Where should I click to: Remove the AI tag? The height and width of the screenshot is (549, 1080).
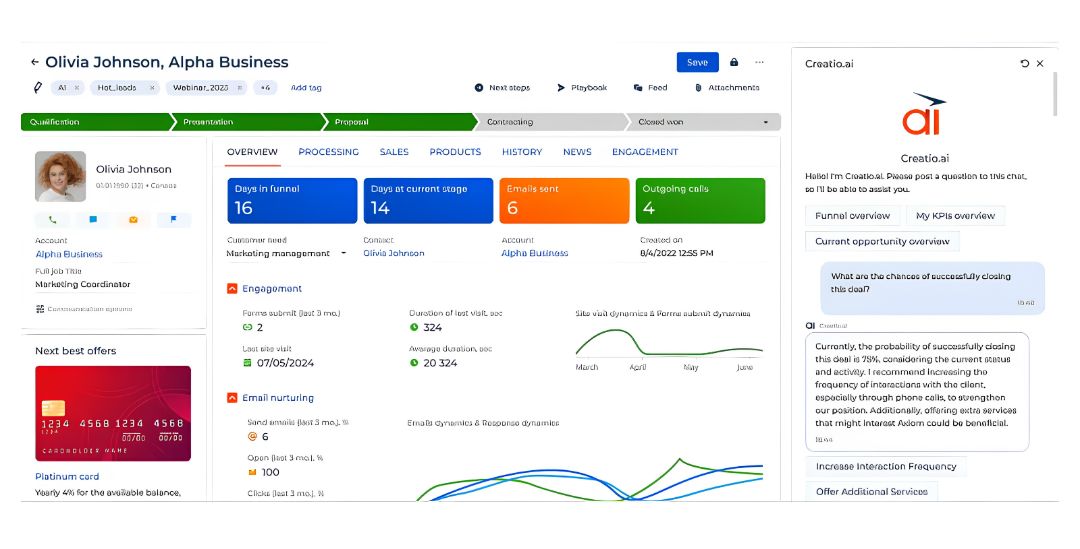click(76, 88)
